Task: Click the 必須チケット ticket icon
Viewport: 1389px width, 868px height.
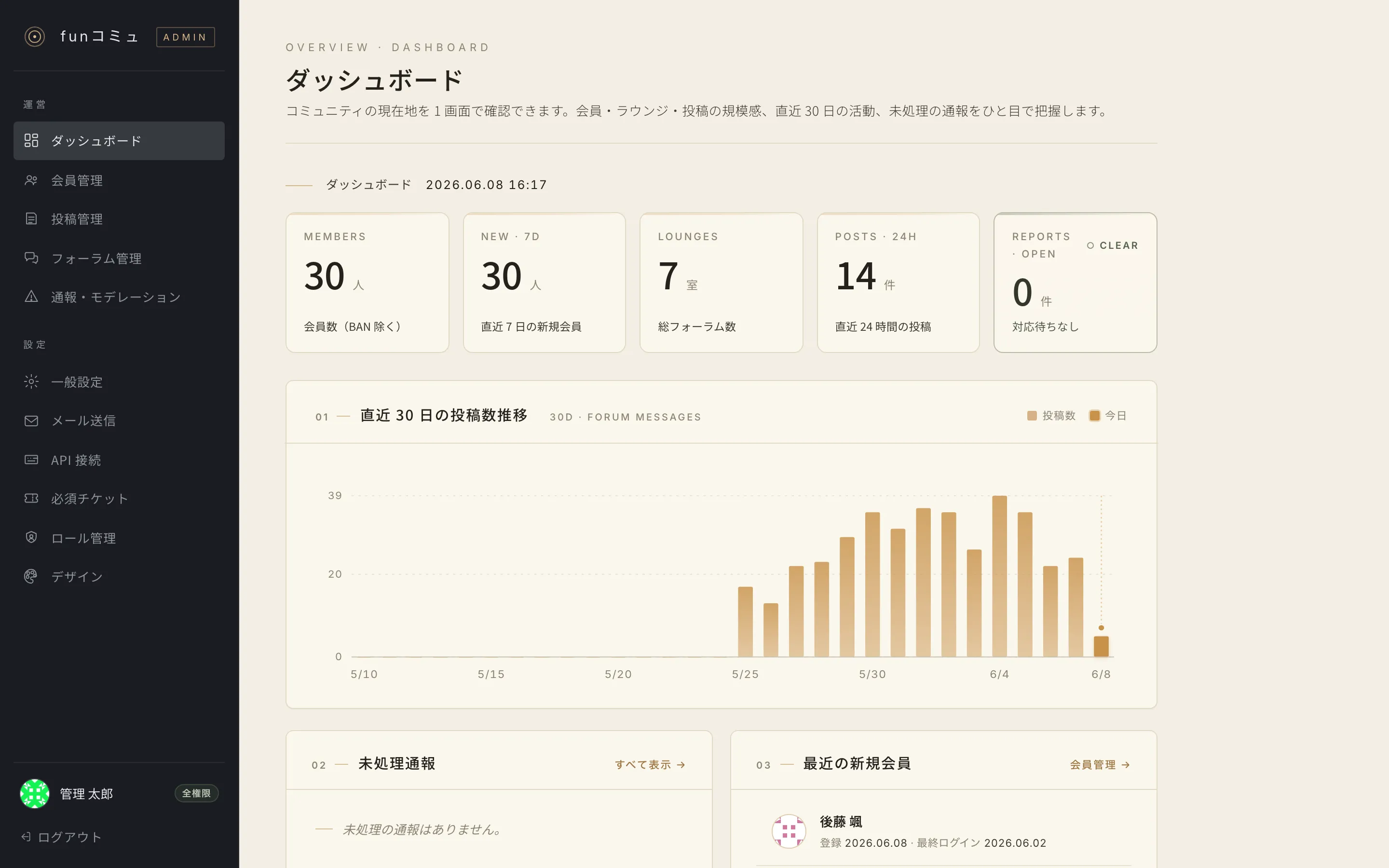Action: pos(31,498)
